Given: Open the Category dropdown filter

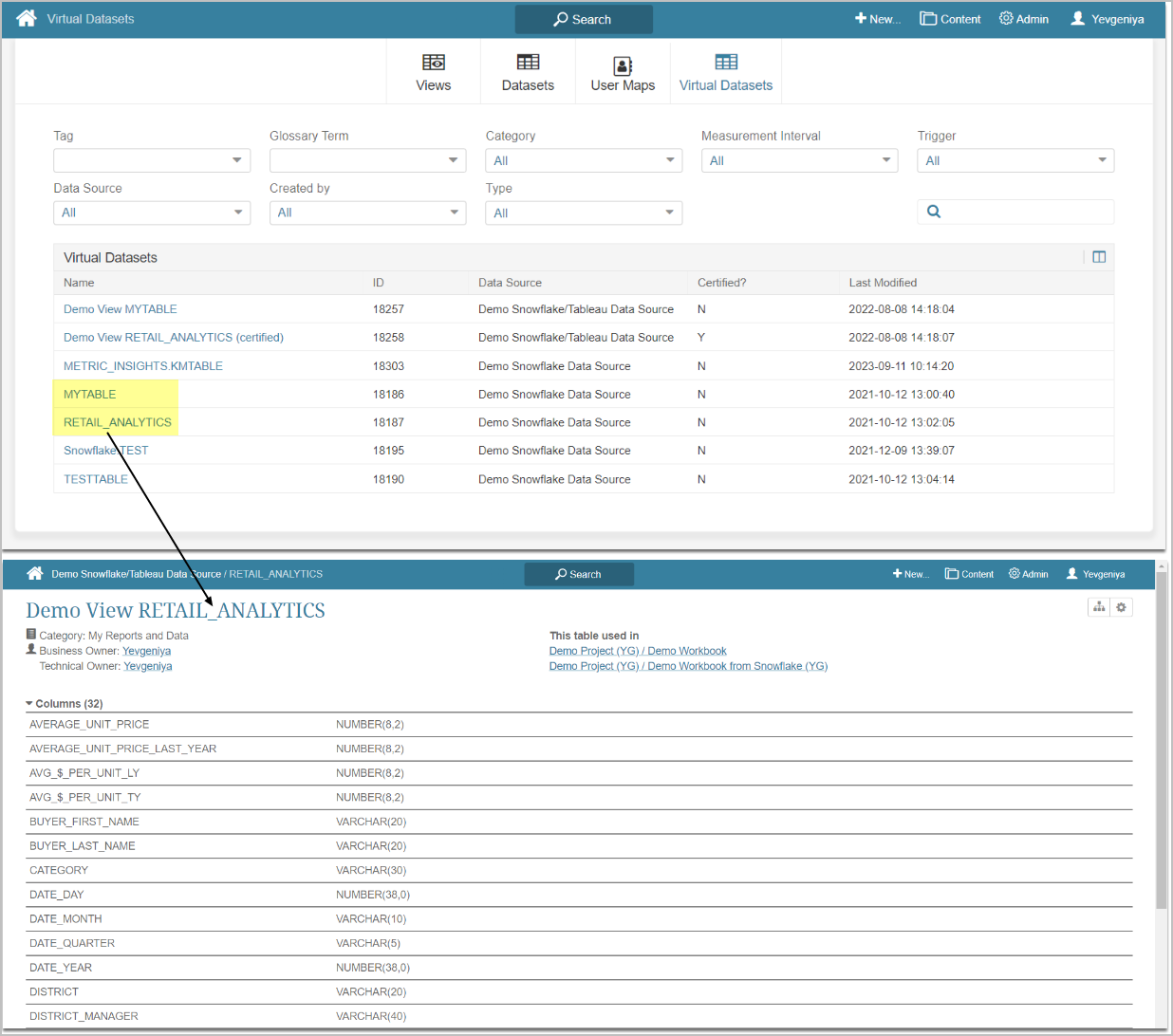Looking at the screenshot, I should [584, 160].
